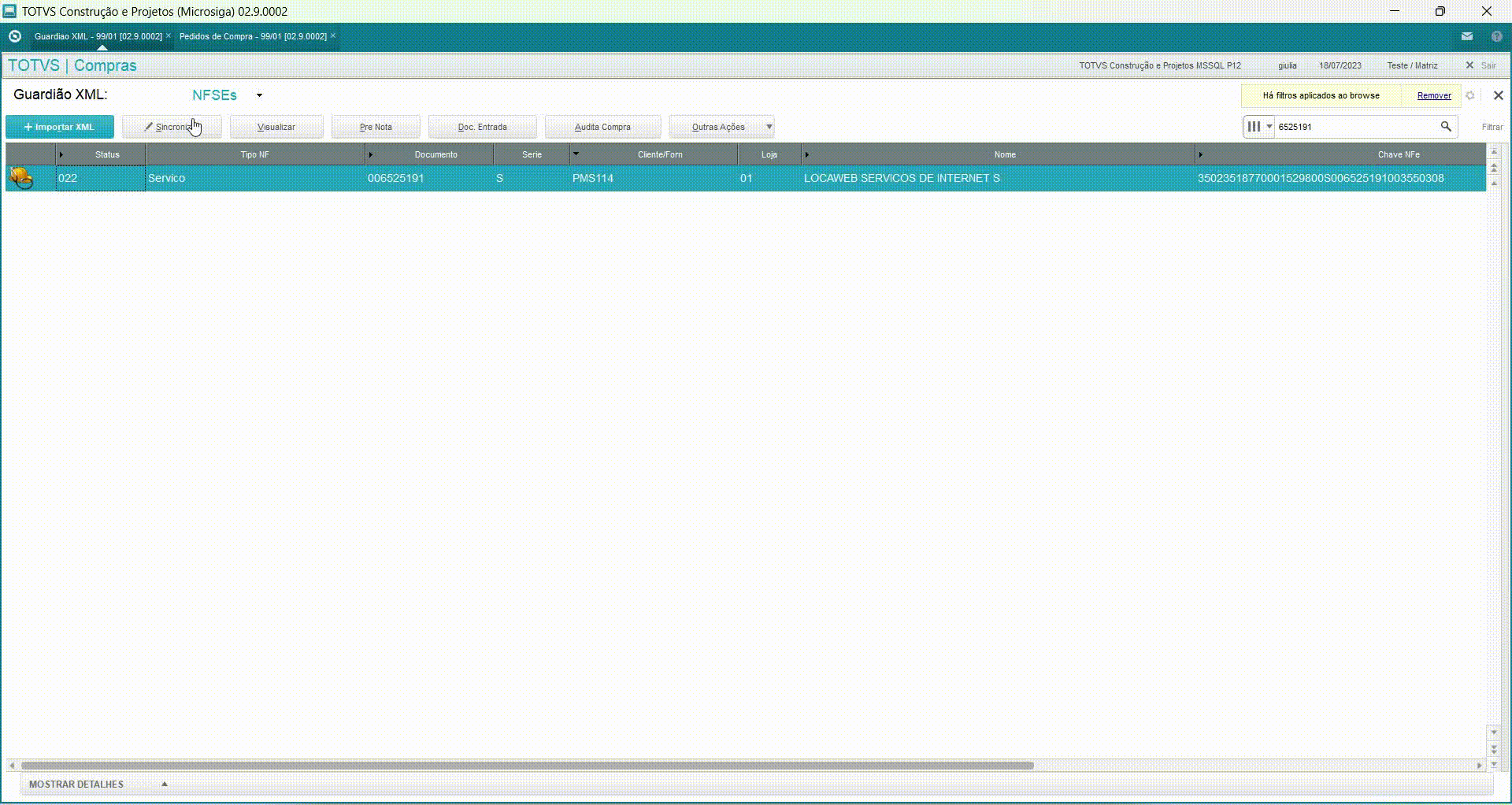Viewport: 1512px width, 805px height.
Task: Click horizontal scrollbar left arrow
Action: [12, 765]
